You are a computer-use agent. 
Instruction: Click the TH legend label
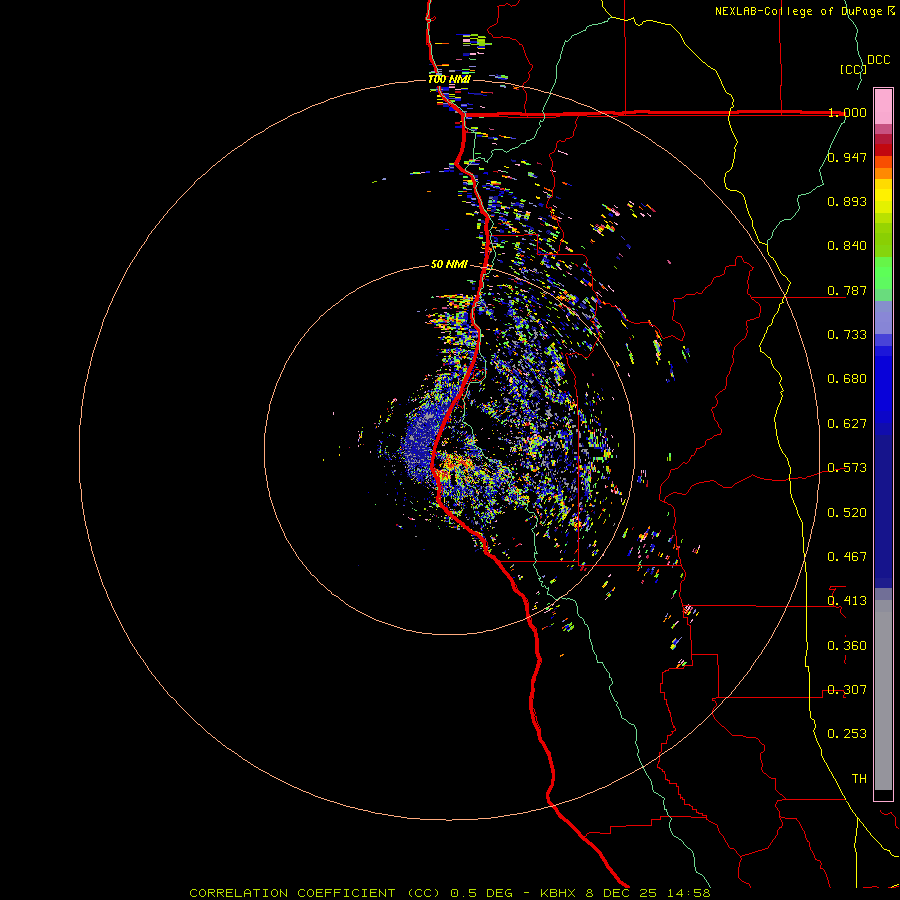pos(858,778)
